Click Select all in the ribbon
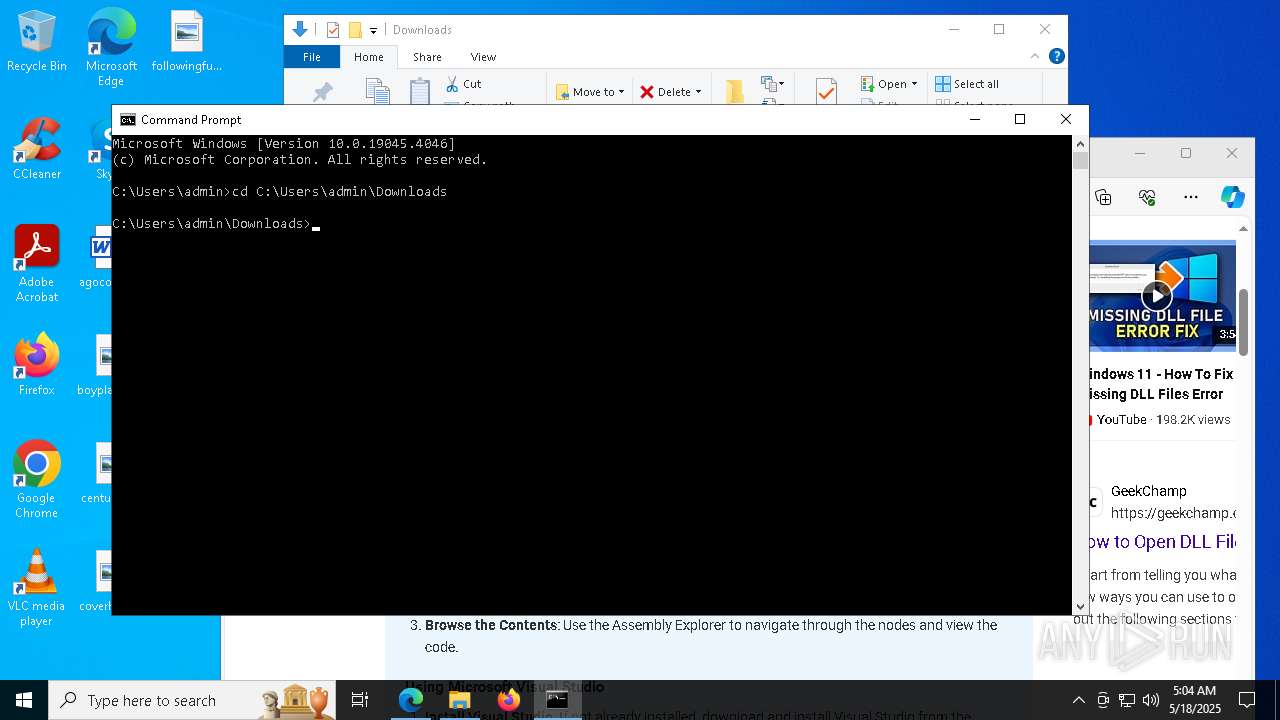This screenshot has width=1280, height=720. 967,84
